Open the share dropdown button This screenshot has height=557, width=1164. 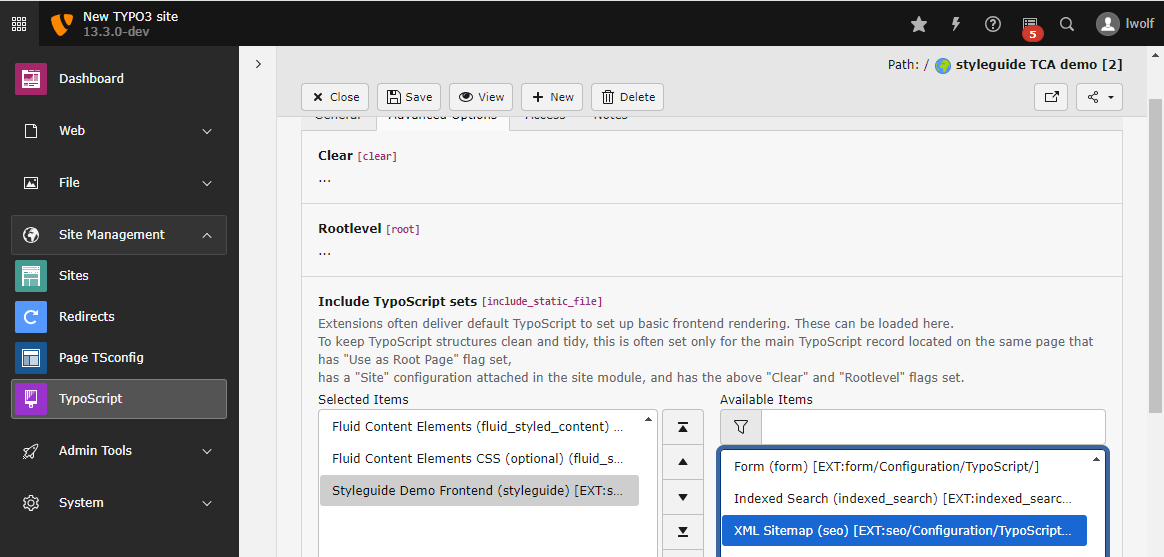(1099, 97)
